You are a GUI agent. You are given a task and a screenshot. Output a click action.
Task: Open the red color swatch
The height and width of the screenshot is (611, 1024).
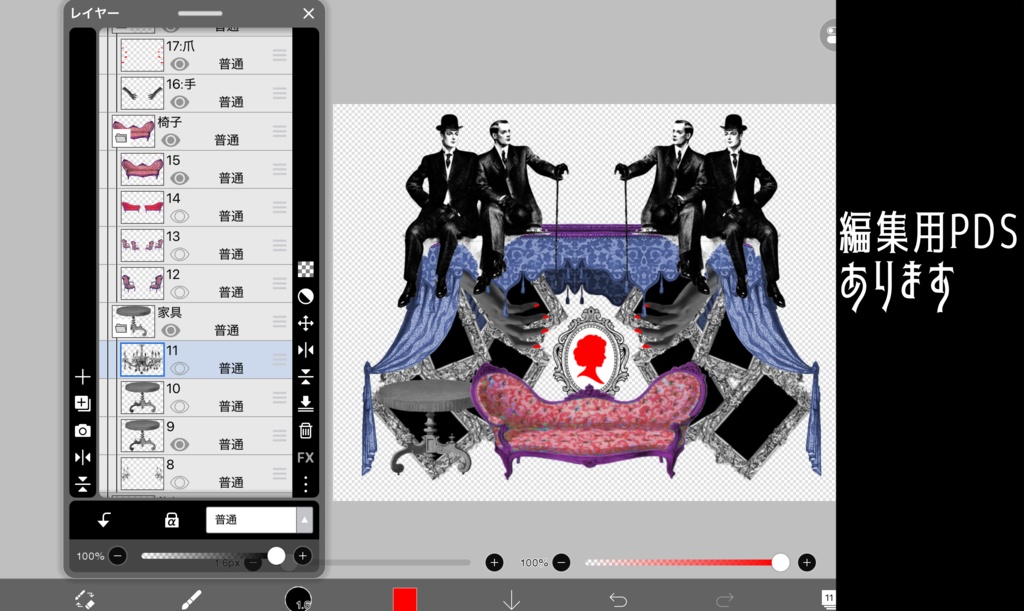(405, 599)
